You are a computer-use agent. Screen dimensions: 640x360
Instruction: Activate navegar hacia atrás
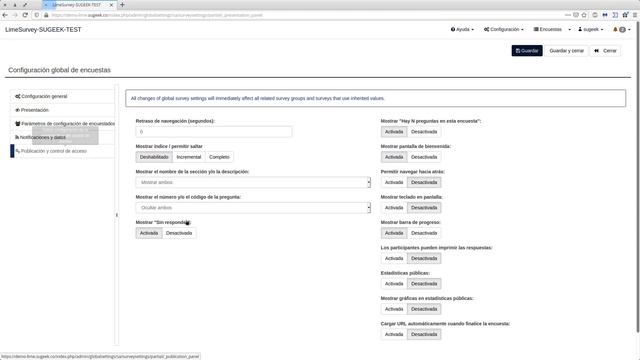pyautogui.click(x=394, y=182)
